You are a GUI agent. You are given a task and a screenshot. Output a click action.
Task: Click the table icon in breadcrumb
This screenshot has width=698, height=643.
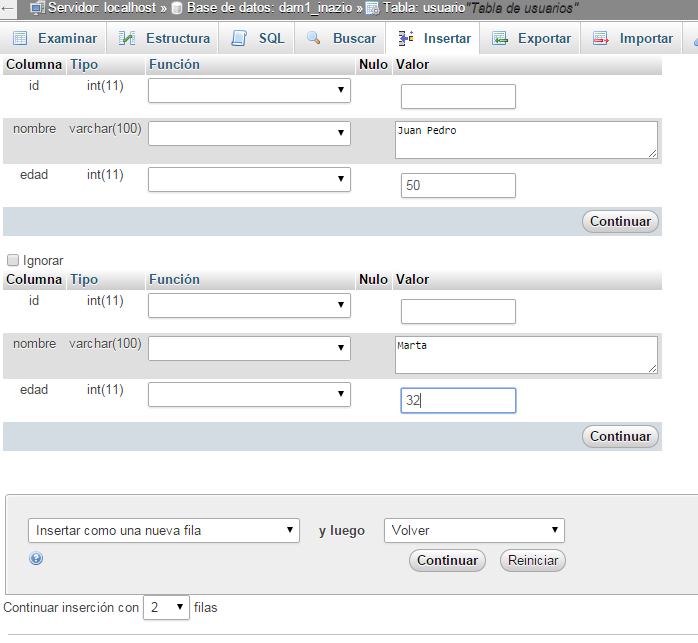373,8
